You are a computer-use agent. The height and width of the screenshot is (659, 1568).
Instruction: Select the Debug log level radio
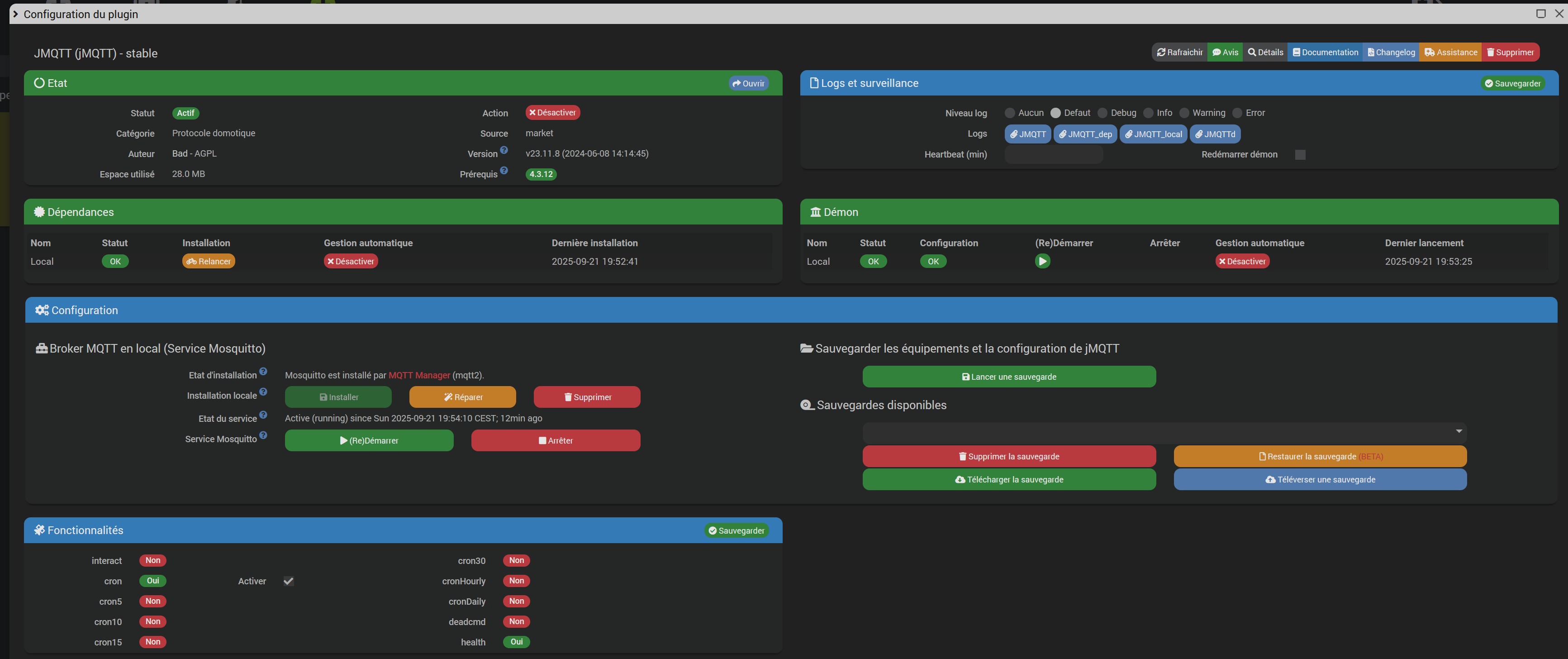(x=1102, y=113)
